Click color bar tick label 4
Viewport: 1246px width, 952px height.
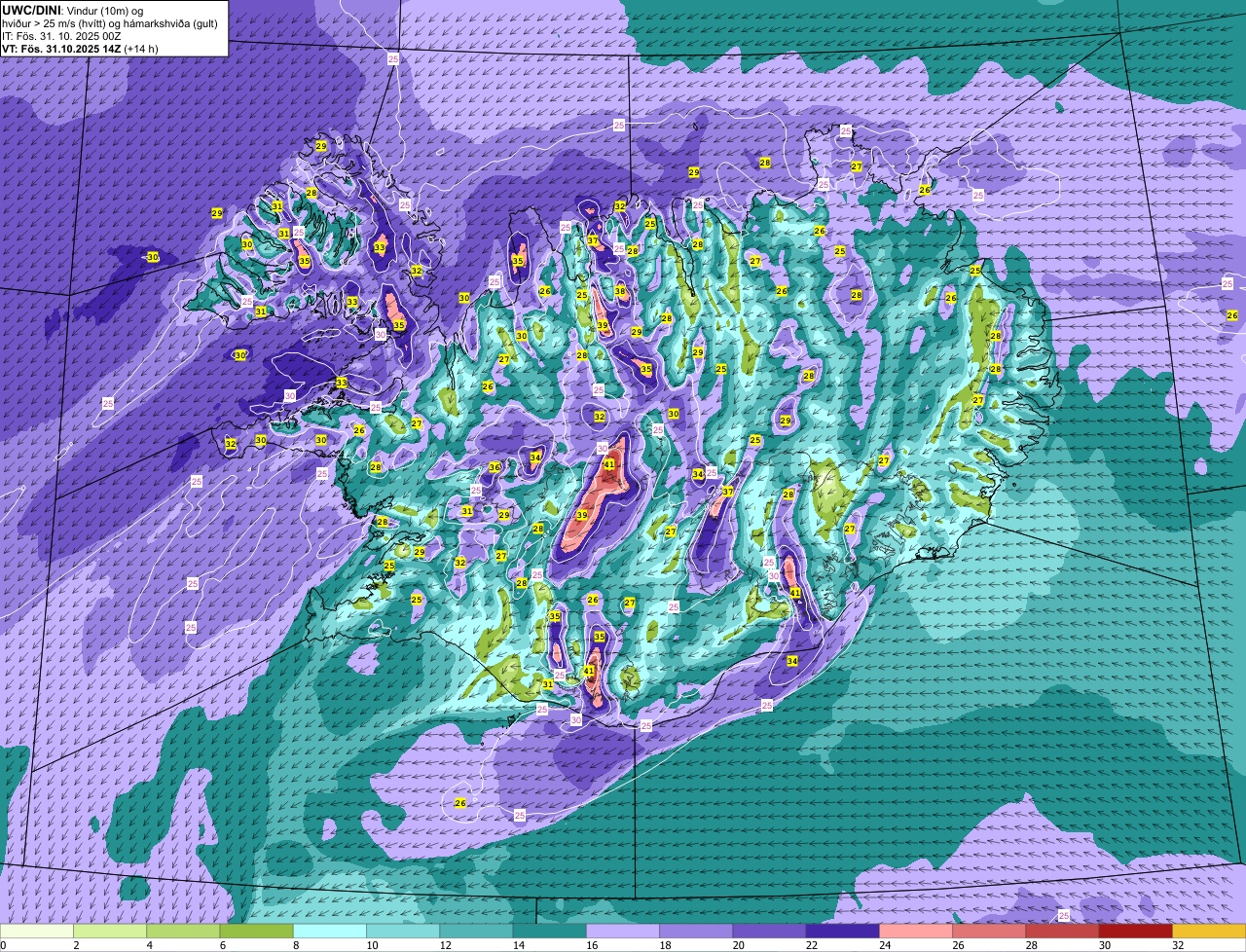(148, 945)
